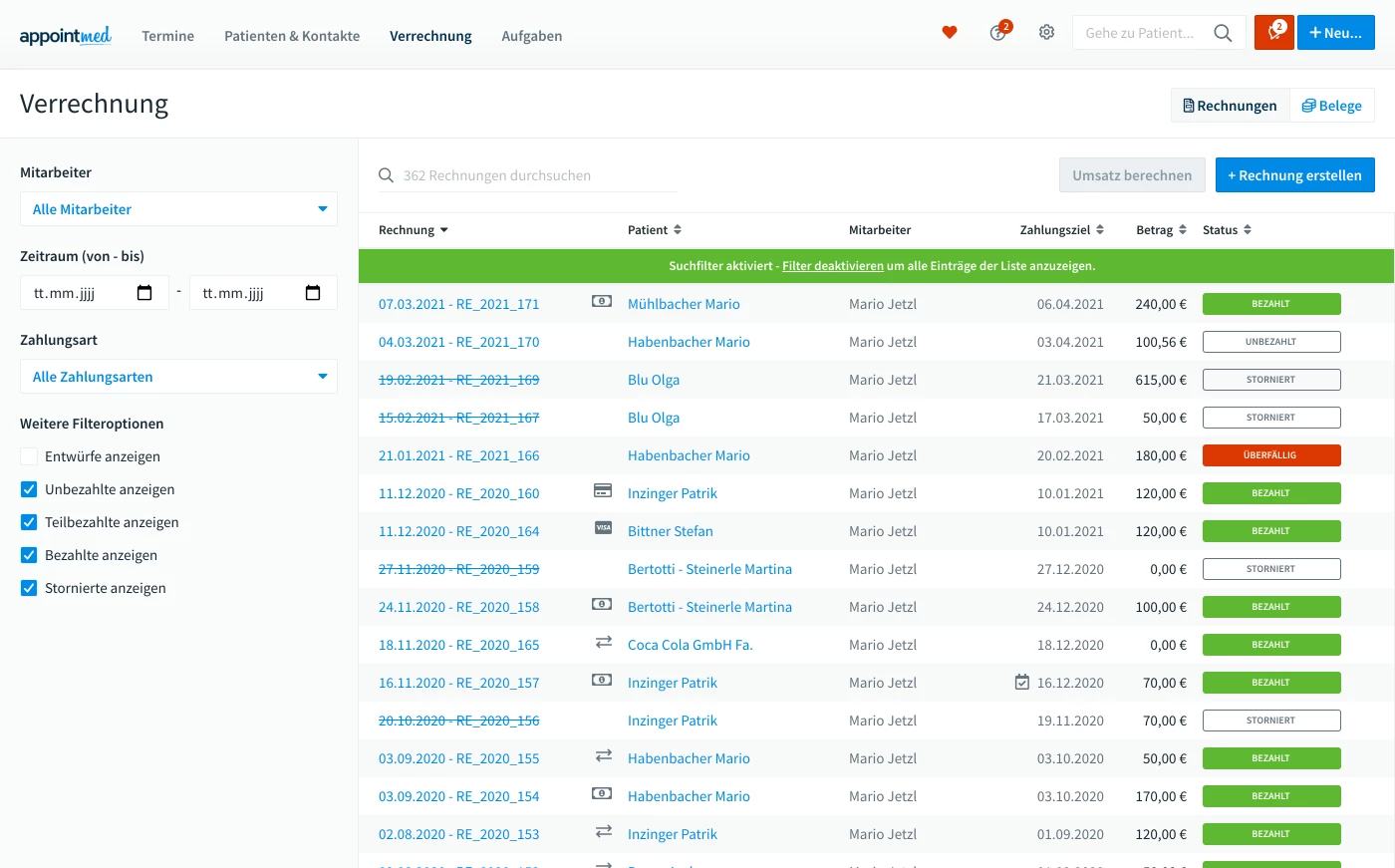This screenshot has width=1395, height=868.
Task: Click the blue Neu button
Action: pos(1336,32)
